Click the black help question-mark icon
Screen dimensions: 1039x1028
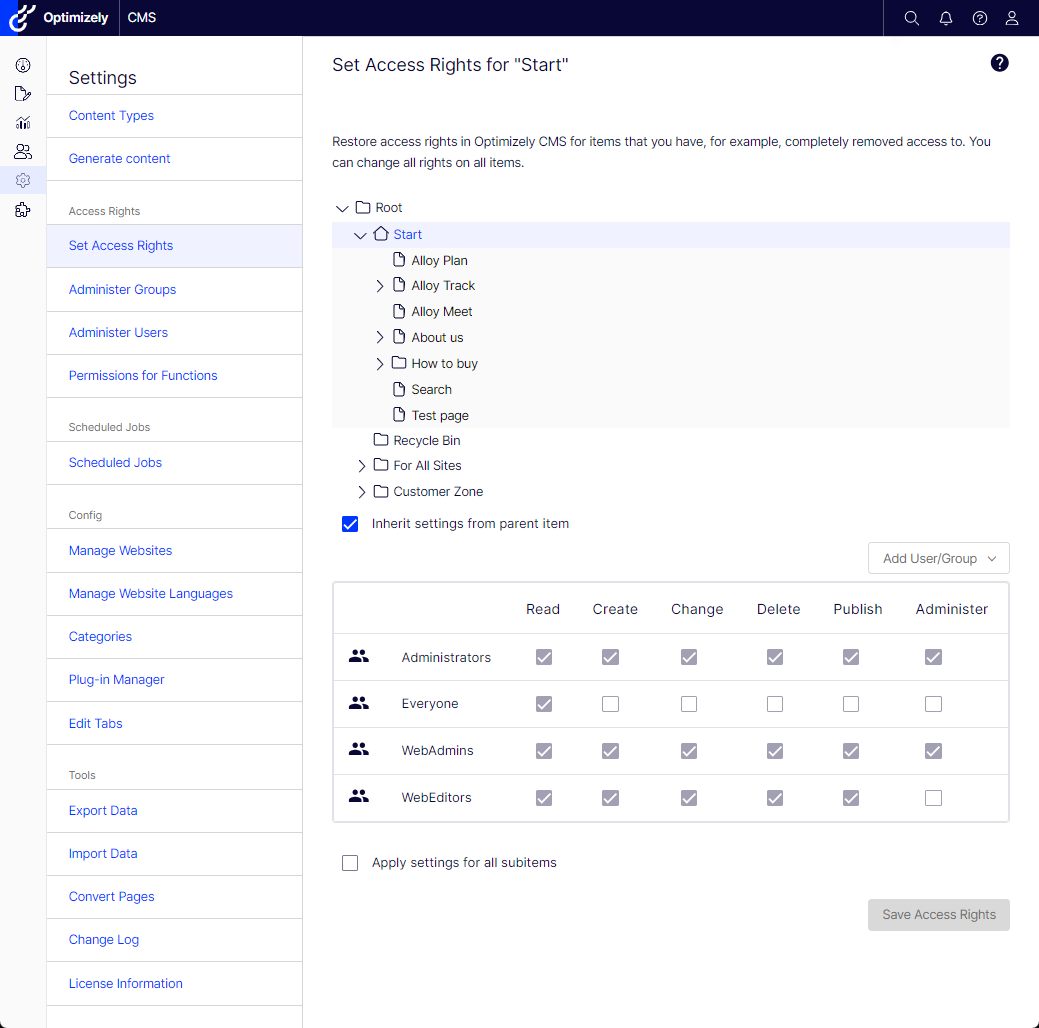(x=999, y=63)
